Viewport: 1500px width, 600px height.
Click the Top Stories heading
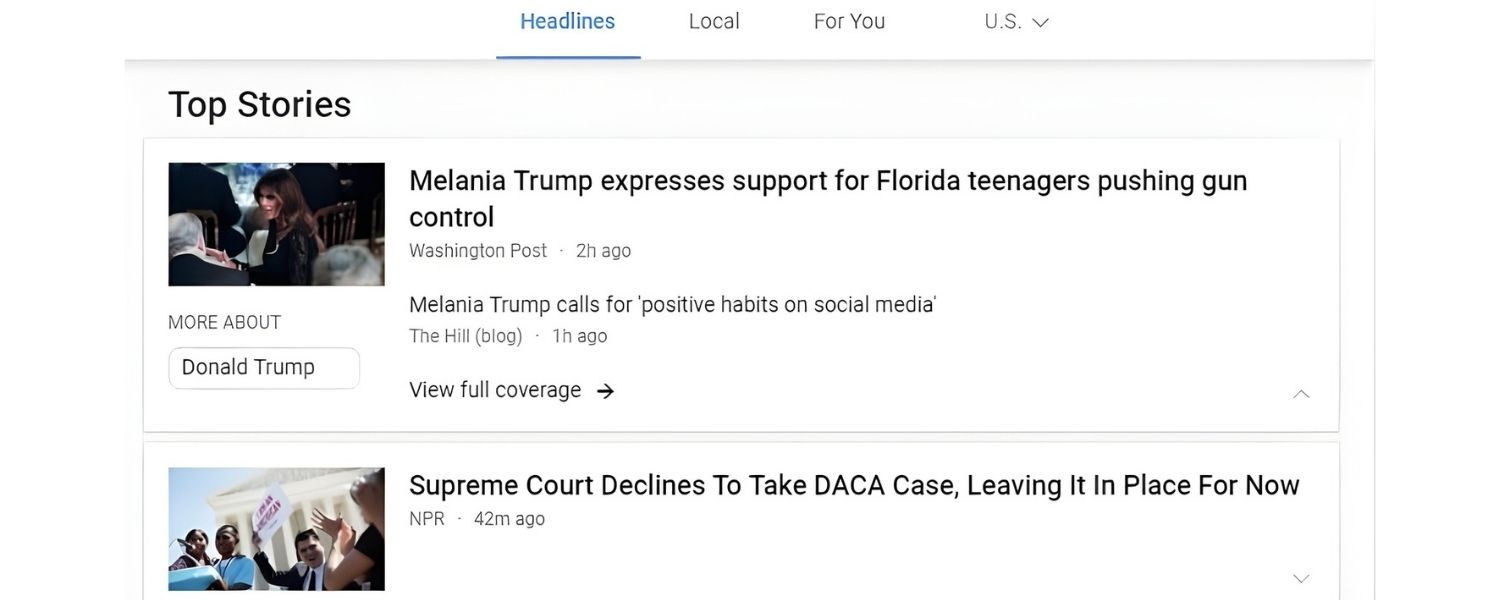[259, 103]
